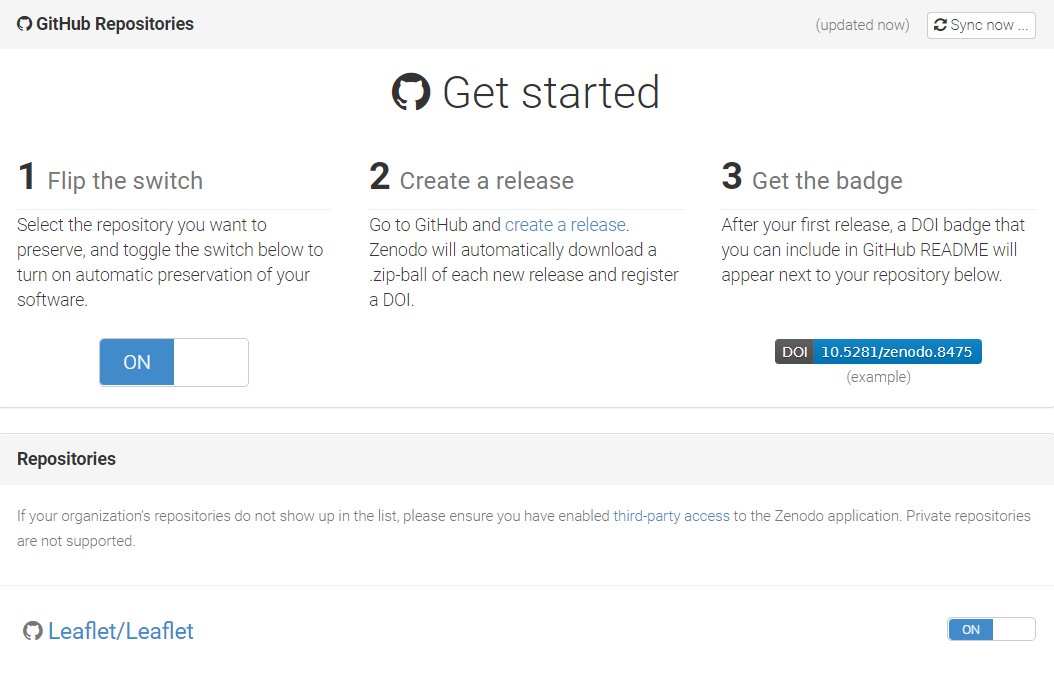Select the Repositories section header
The image size is (1054, 674).
click(x=66, y=458)
